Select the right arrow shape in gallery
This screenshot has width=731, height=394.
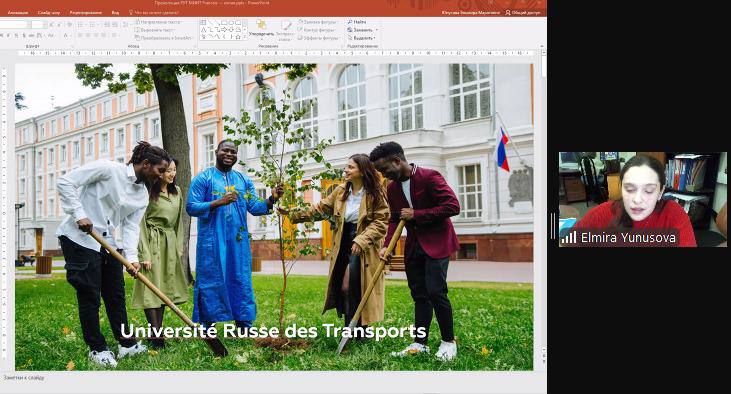(x=224, y=30)
